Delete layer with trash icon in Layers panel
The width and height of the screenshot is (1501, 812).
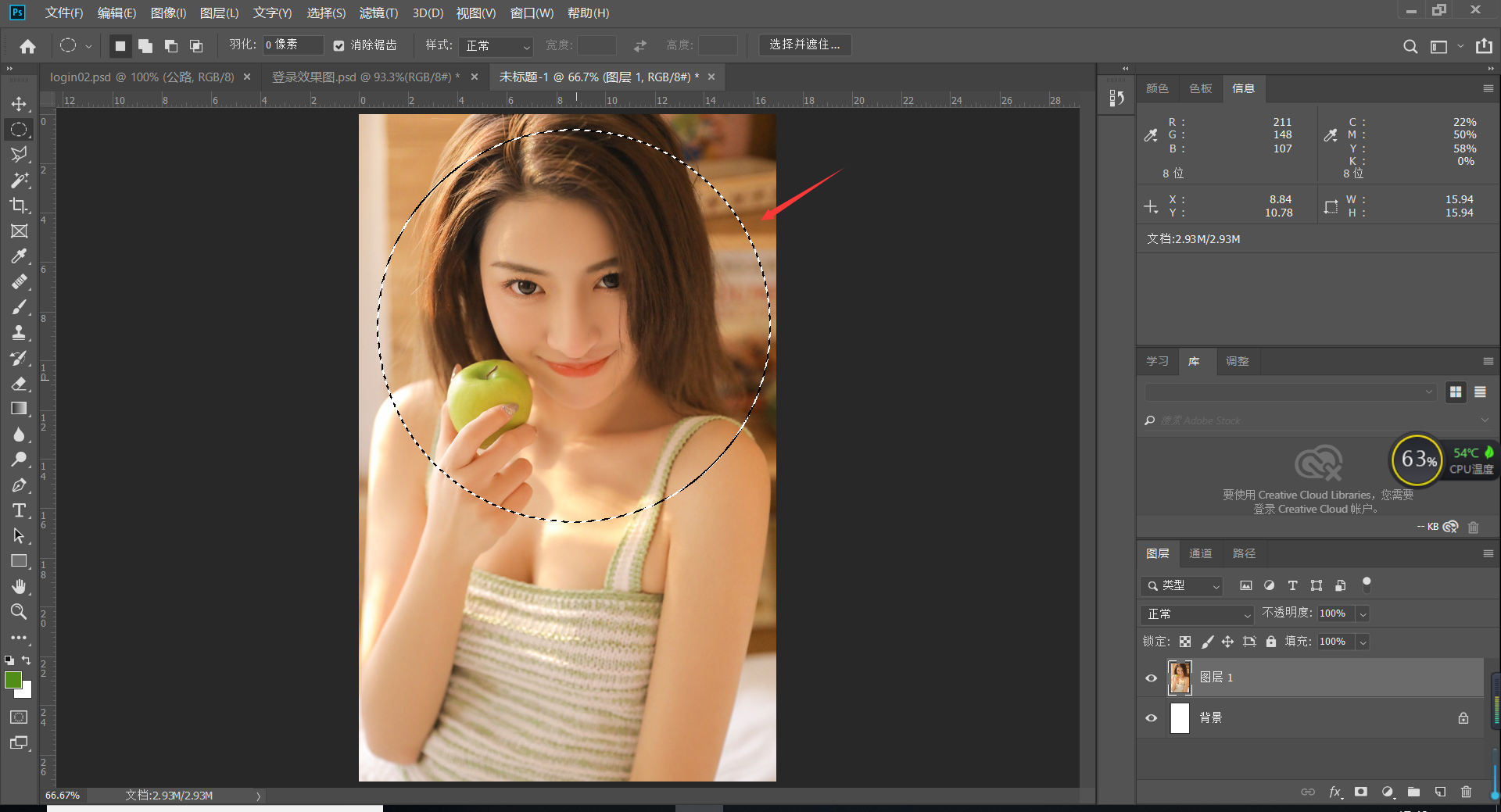pos(1466,792)
